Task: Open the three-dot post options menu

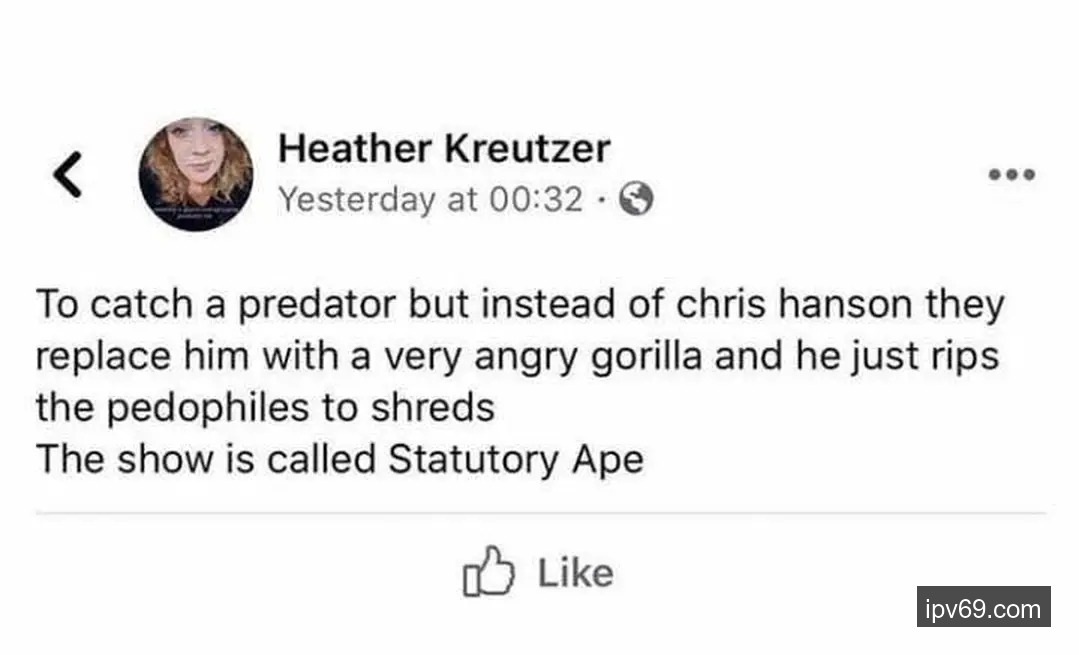Action: pos(1012,175)
